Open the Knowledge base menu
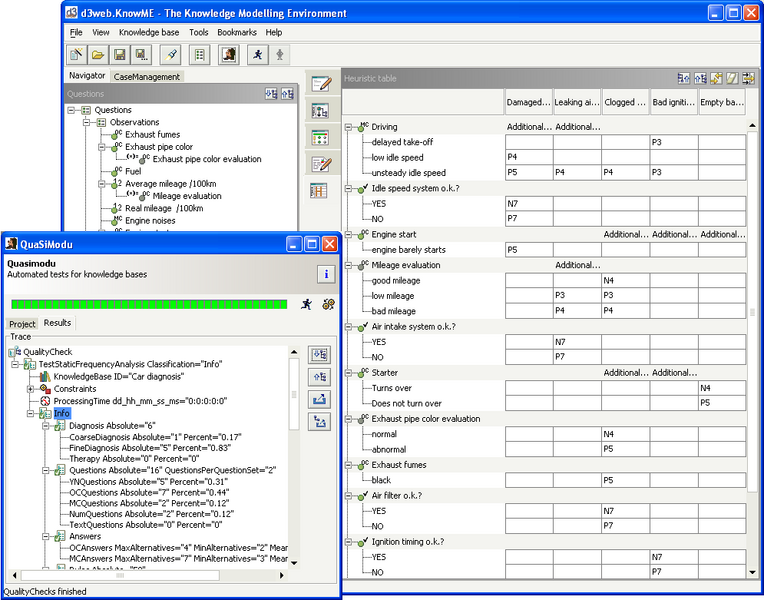The width and height of the screenshot is (764, 600). click(149, 32)
